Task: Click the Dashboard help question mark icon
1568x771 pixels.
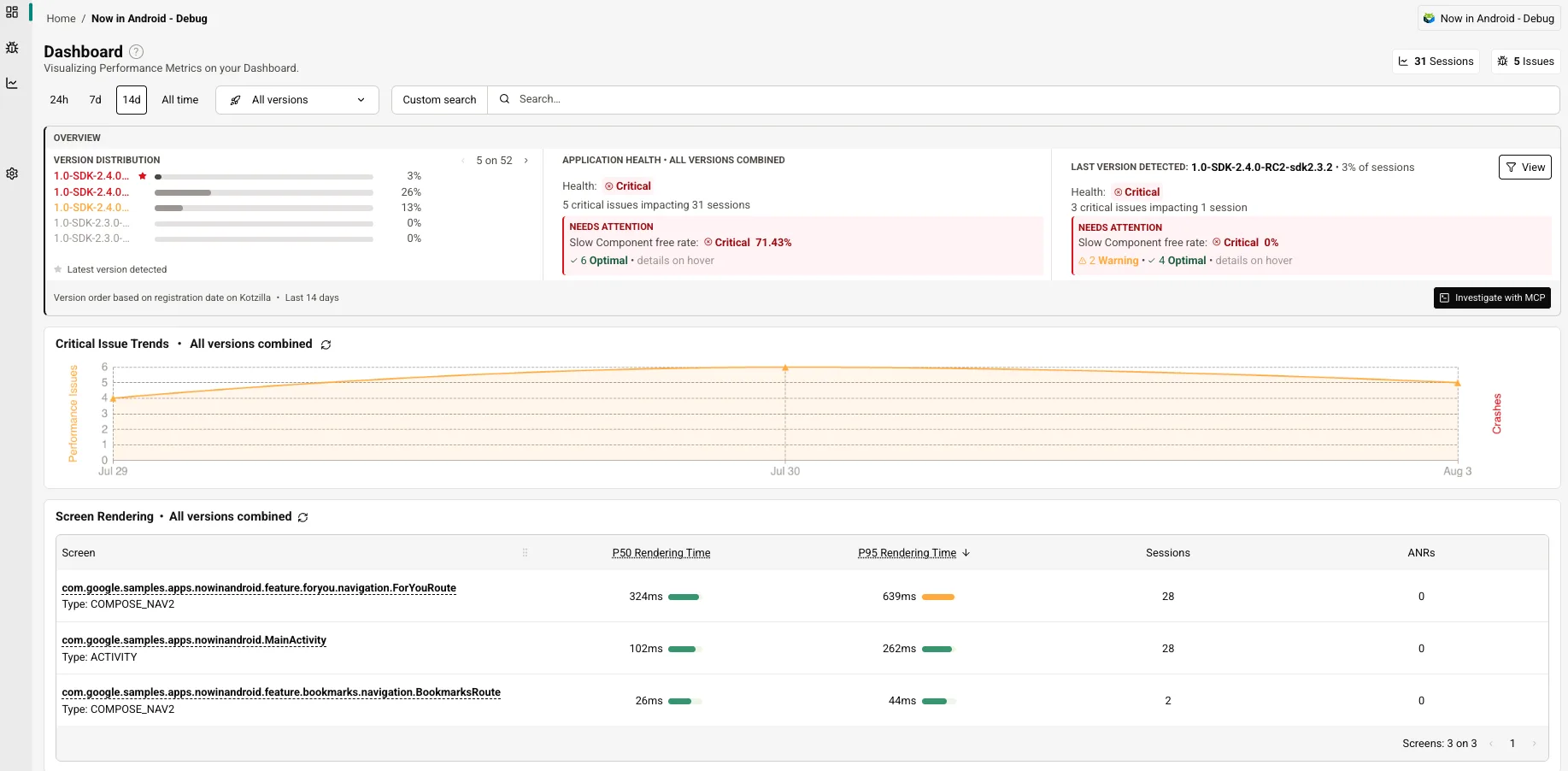Action: pyautogui.click(x=136, y=51)
